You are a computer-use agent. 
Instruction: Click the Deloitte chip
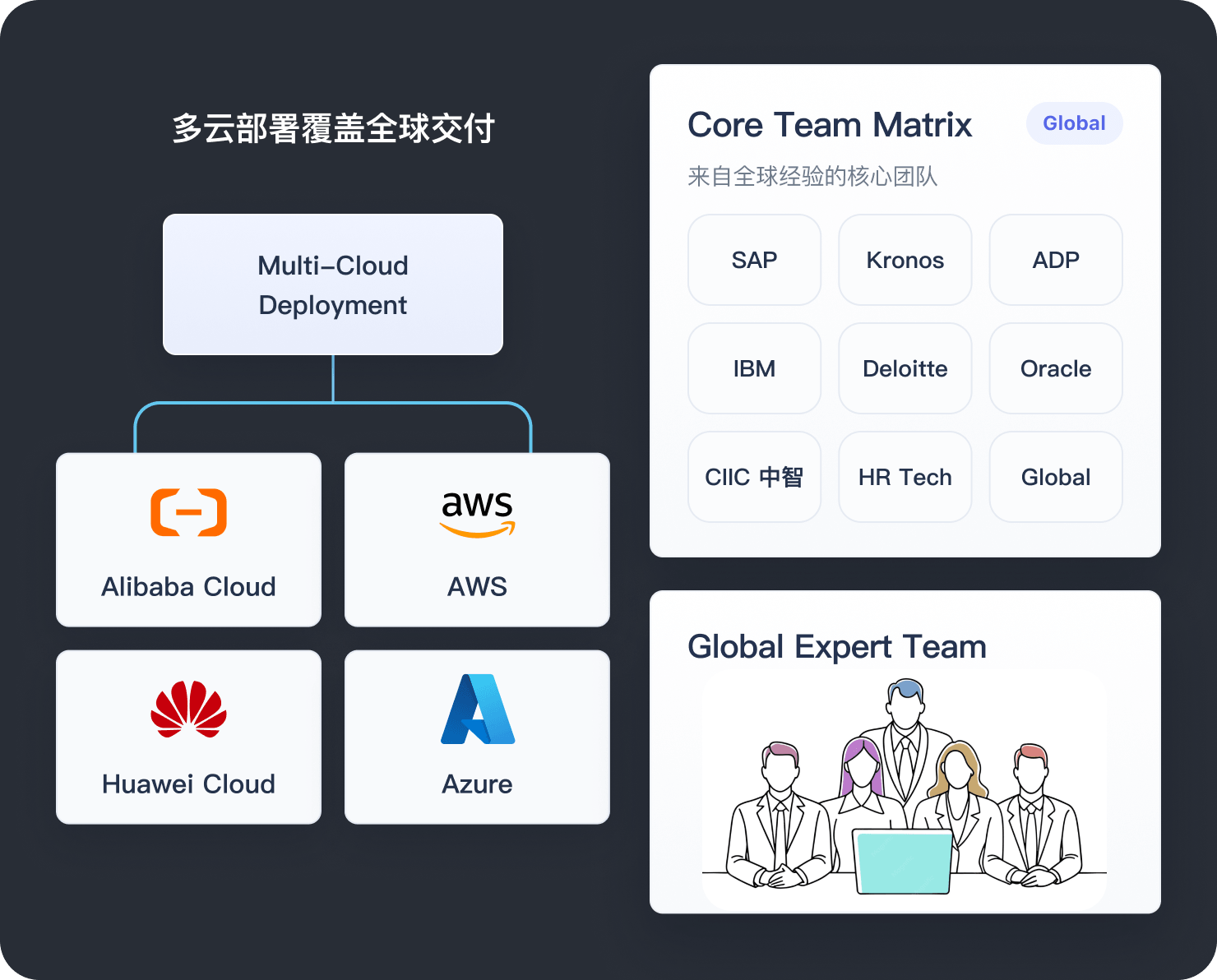coord(905,368)
